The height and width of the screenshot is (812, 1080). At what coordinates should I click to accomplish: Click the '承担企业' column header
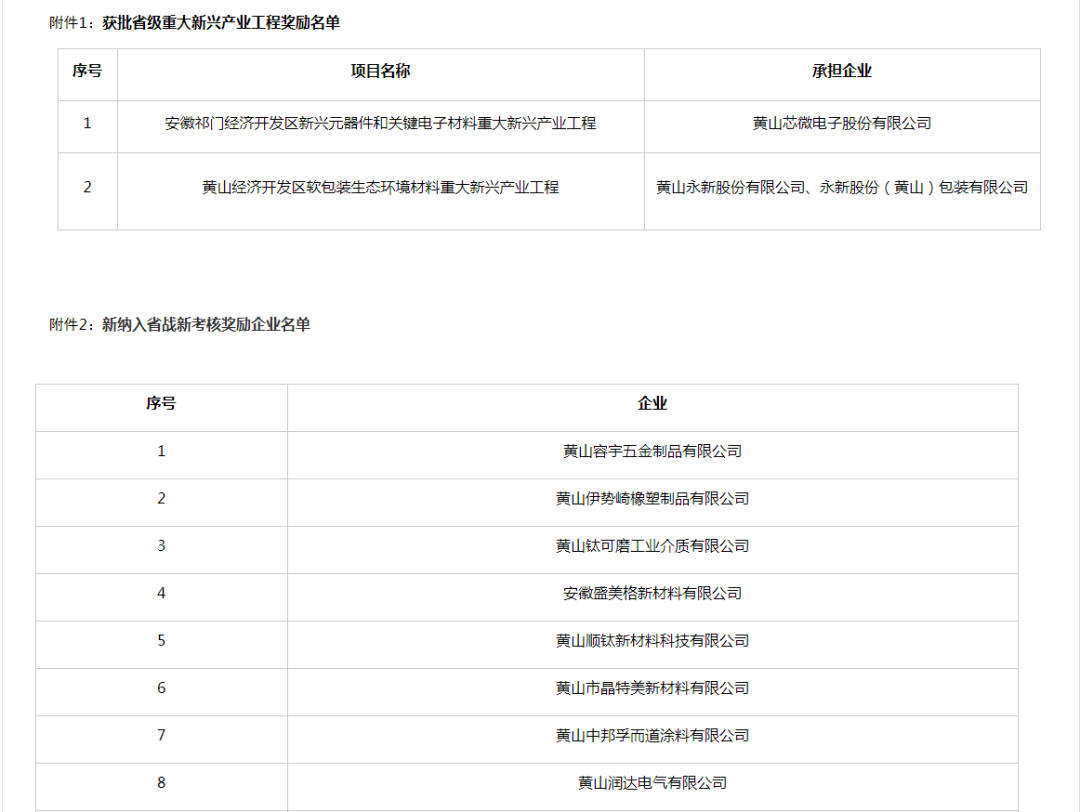pyautogui.click(x=842, y=71)
